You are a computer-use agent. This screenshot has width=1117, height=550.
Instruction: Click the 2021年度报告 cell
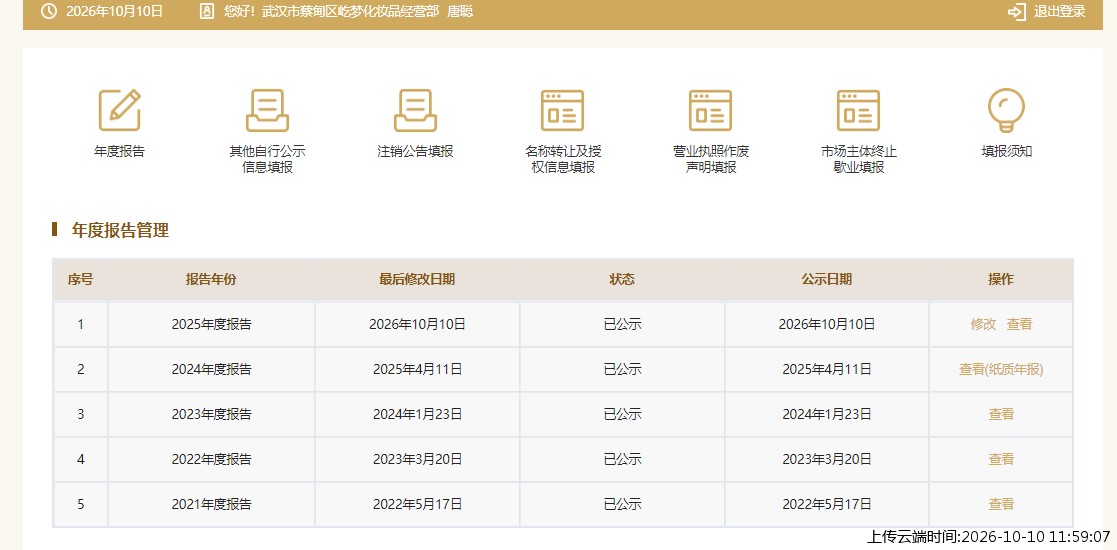(212, 504)
